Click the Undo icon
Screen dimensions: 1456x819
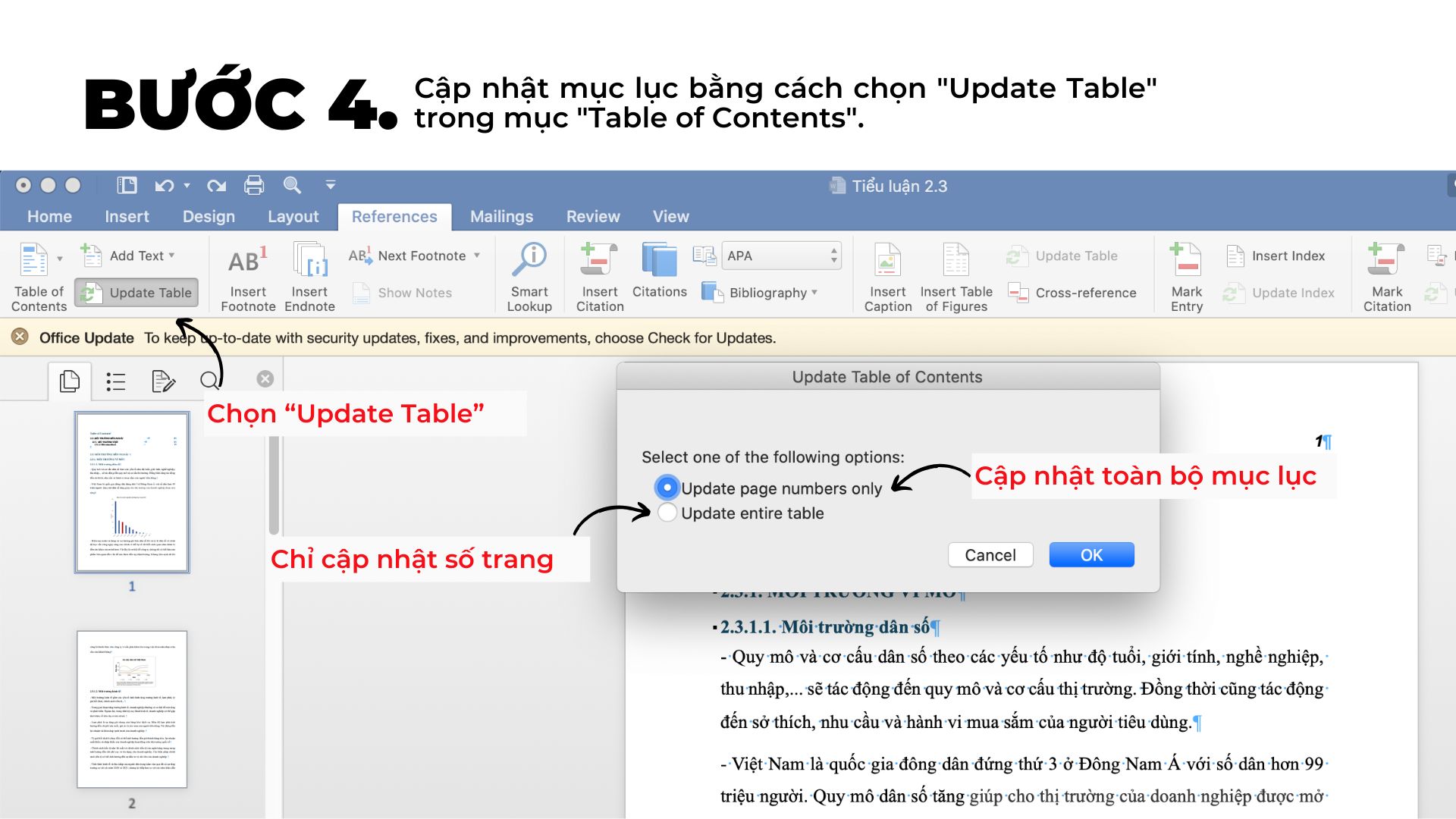pos(164,185)
